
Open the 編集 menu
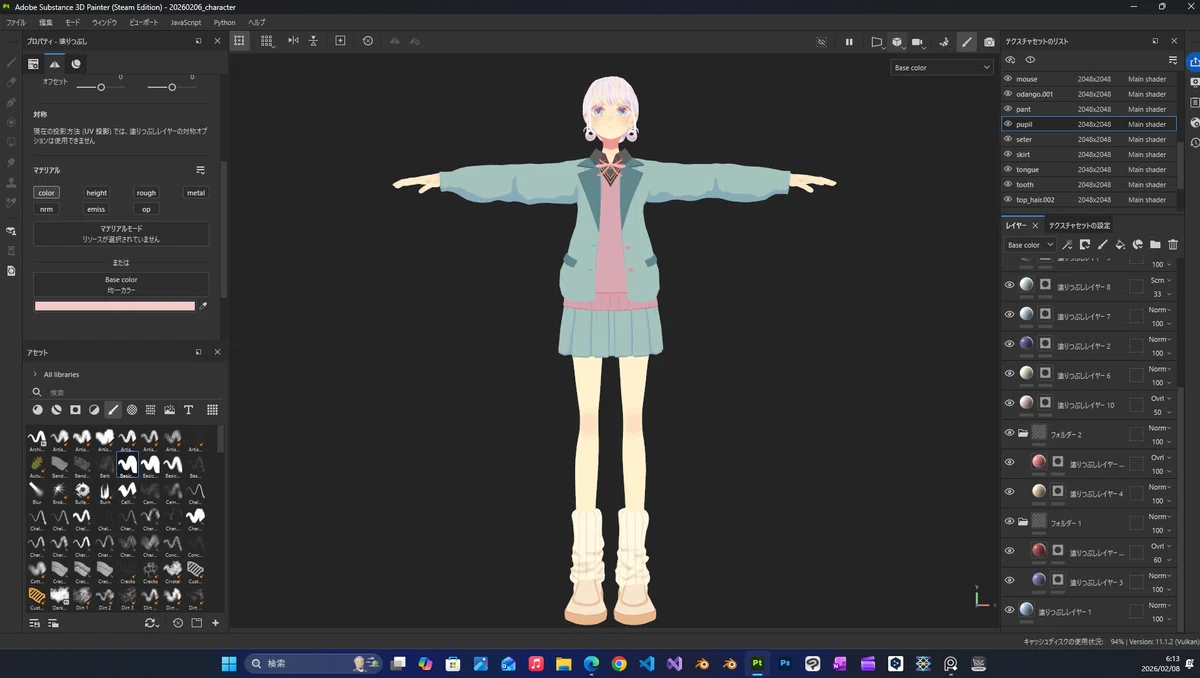(46, 22)
